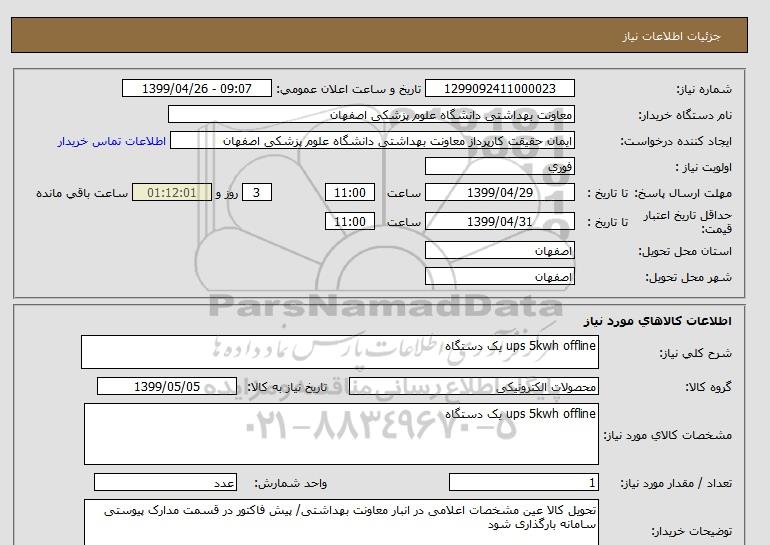Click the goods group field محصولات الکترونیکی
Image resolution: width=770 pixels, height=545 pixels.
click(473, 386)
